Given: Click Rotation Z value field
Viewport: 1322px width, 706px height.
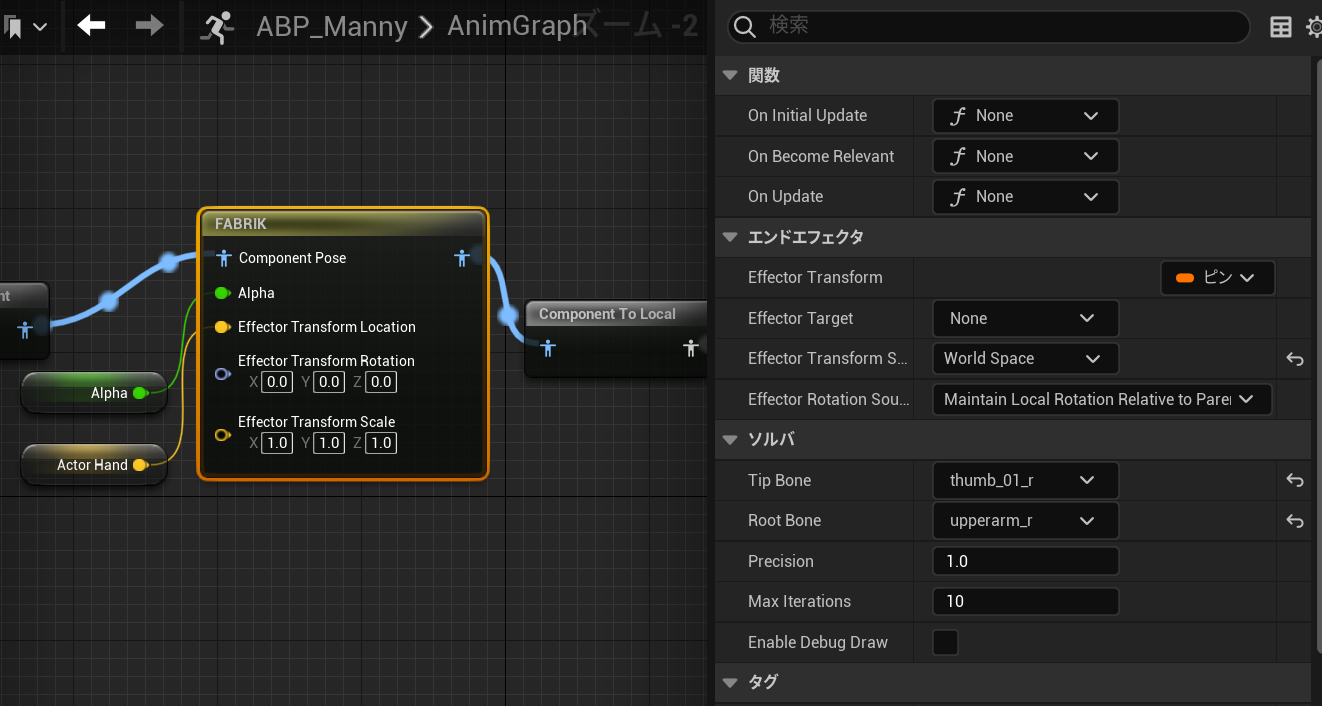Looking at the screenshot, I should tap(381, 382).
